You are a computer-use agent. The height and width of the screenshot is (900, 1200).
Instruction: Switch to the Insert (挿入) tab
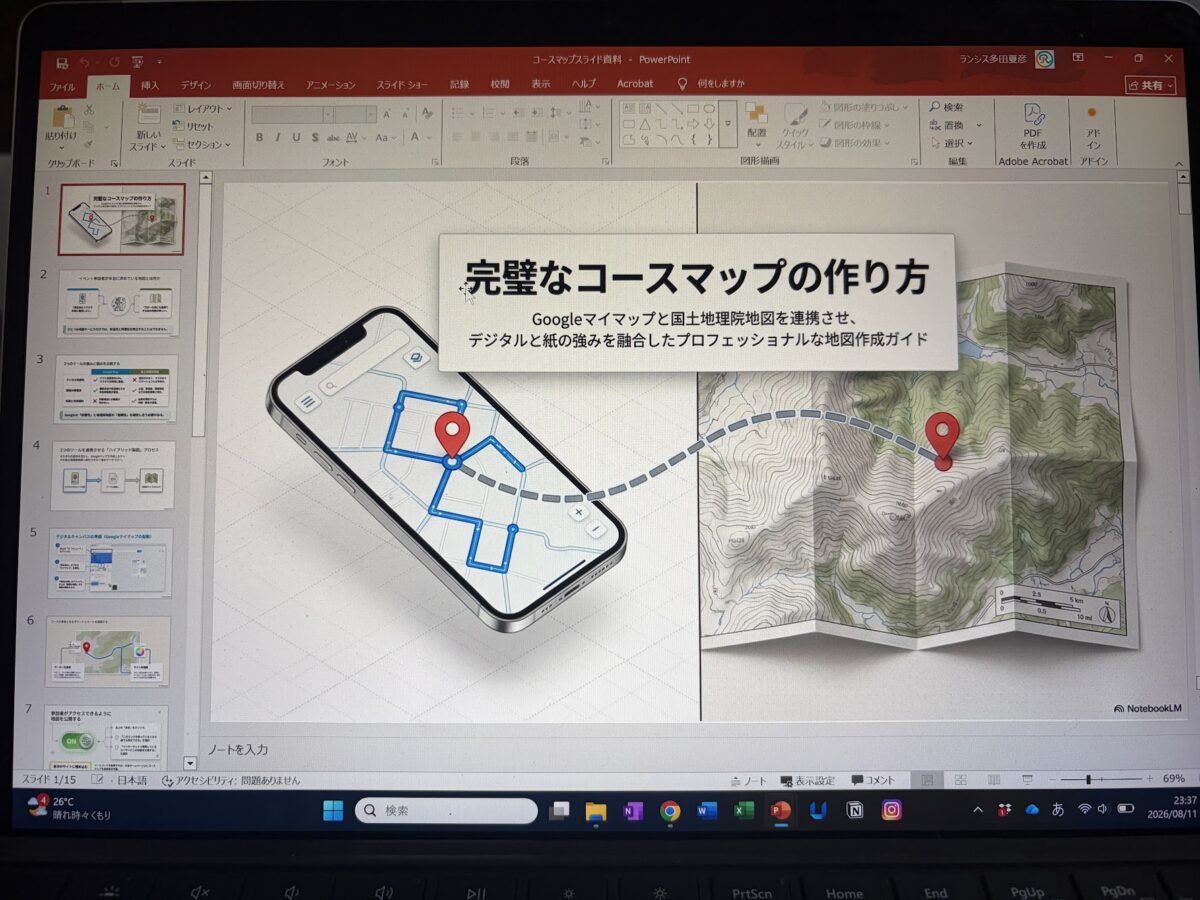(x=150, y=86)
